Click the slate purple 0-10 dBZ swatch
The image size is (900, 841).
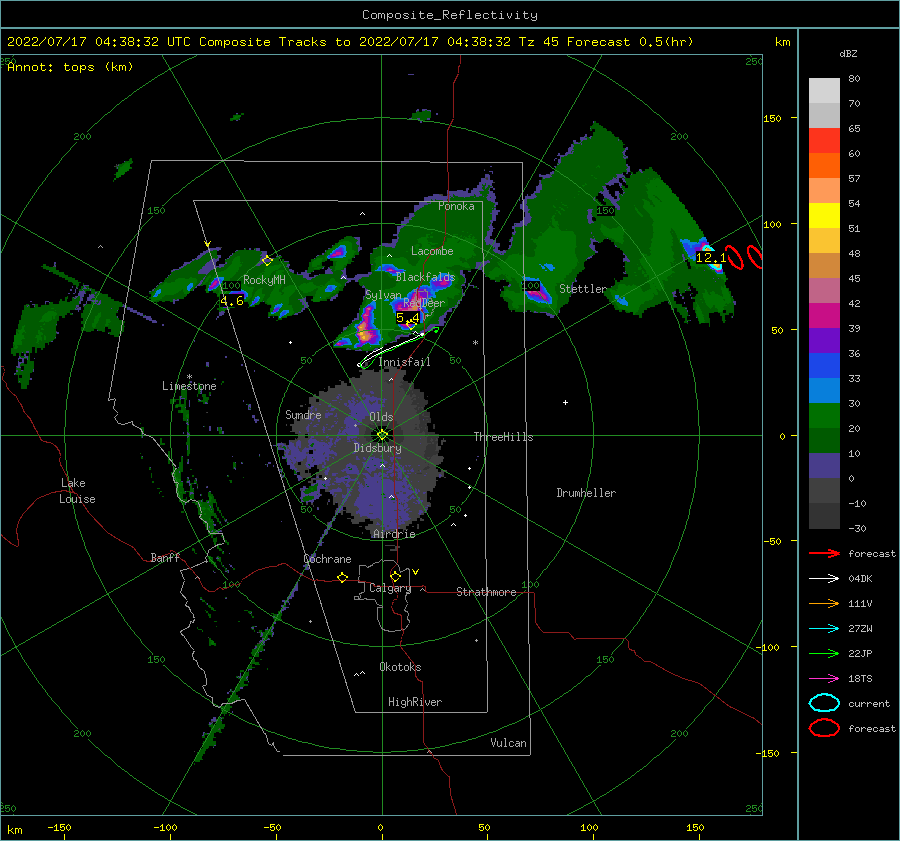(824, 465)
